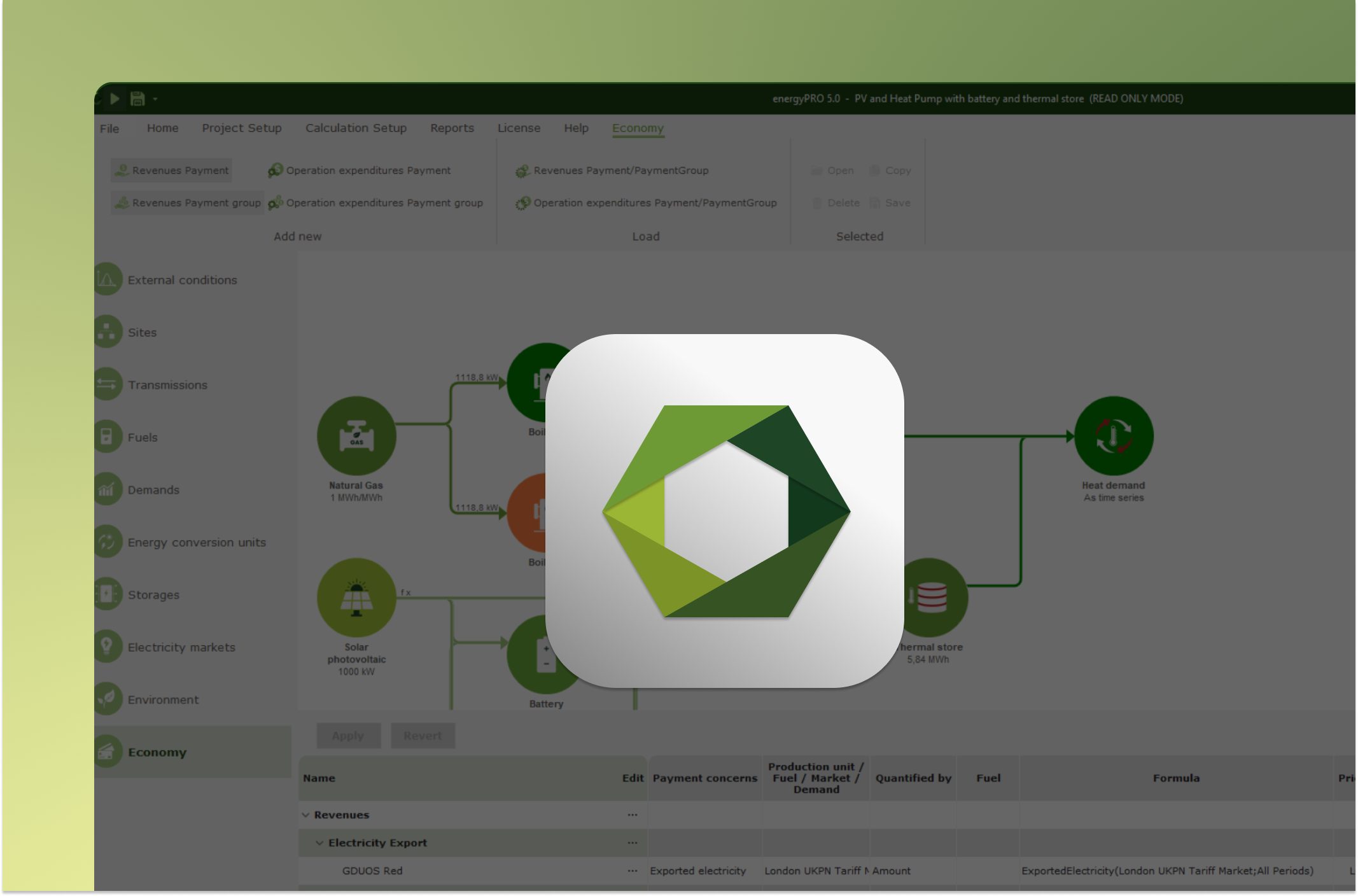The image size is (1358, 896).
Task: Click the Payment concerns column header
Action: pyautogui.click(x=705, y=778)
